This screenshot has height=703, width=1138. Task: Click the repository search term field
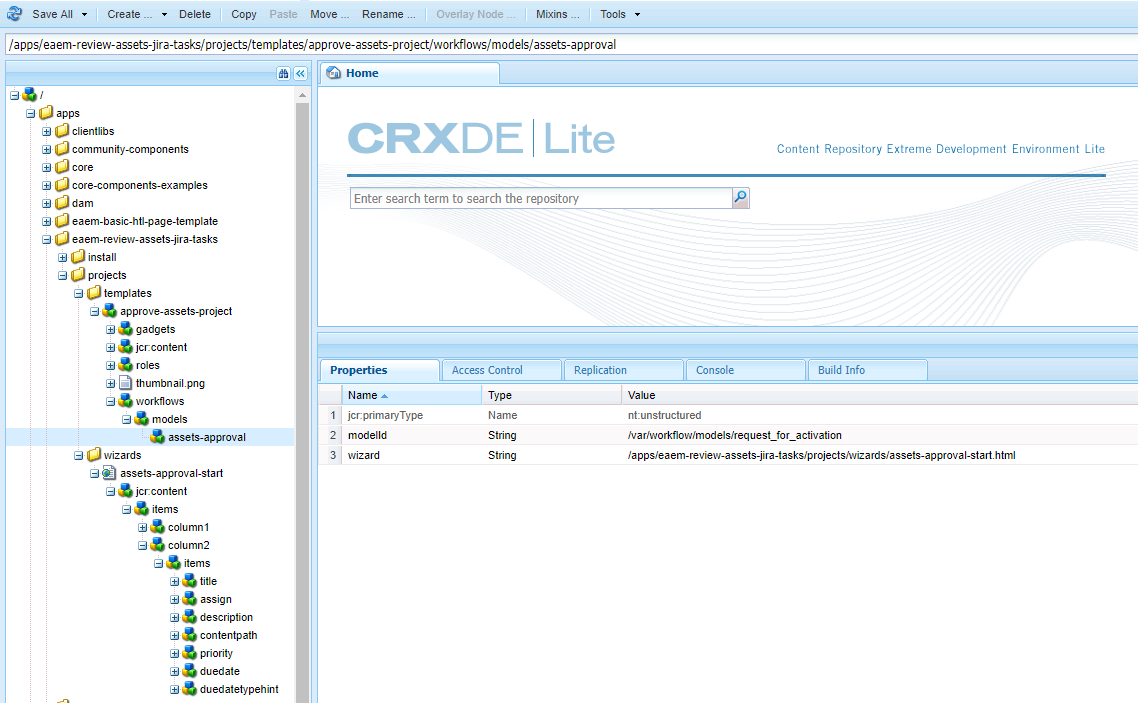coord(541,198)
